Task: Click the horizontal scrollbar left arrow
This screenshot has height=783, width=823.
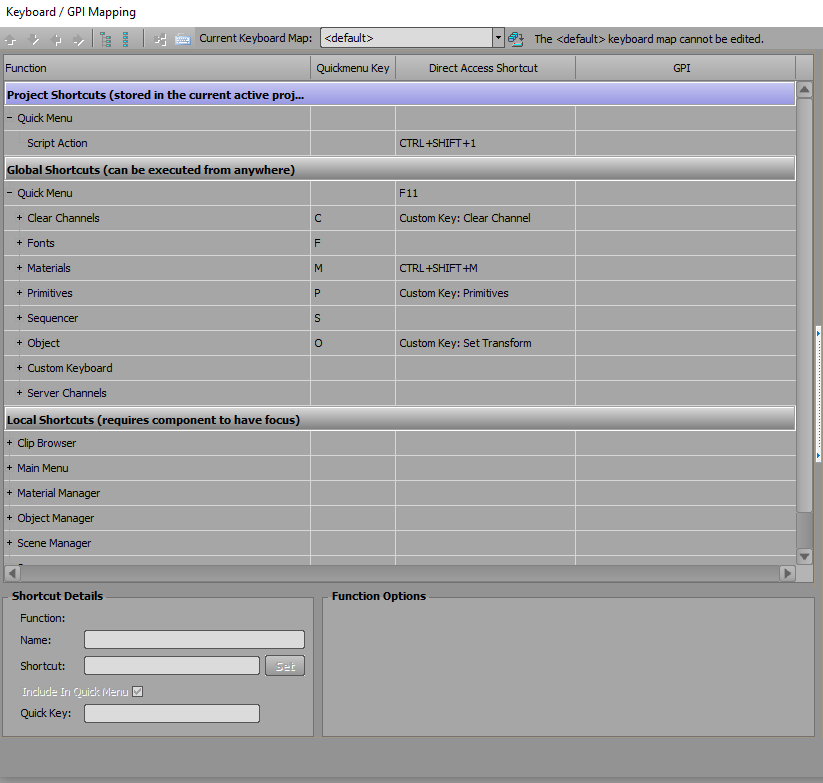Action: coord(12,573)
